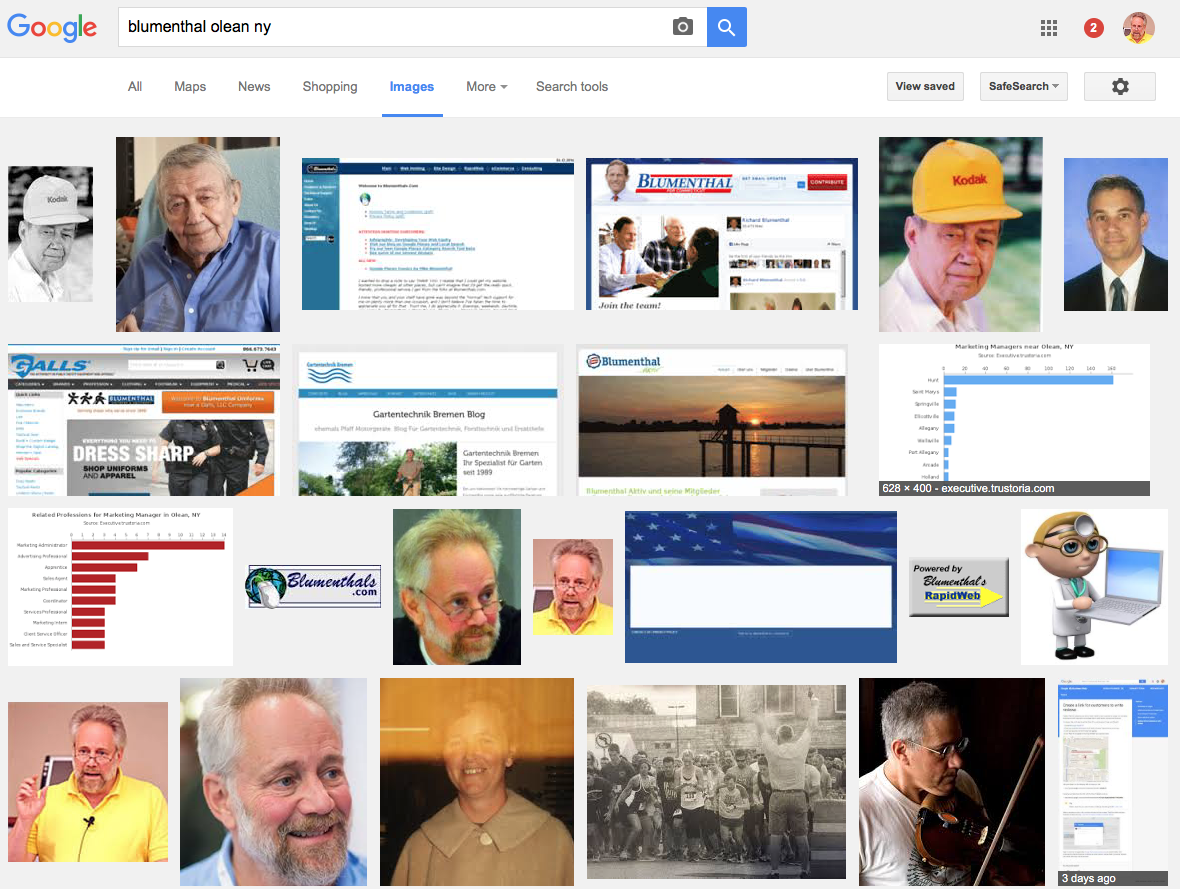Open the settings gear button

[x=1120, y=87]
